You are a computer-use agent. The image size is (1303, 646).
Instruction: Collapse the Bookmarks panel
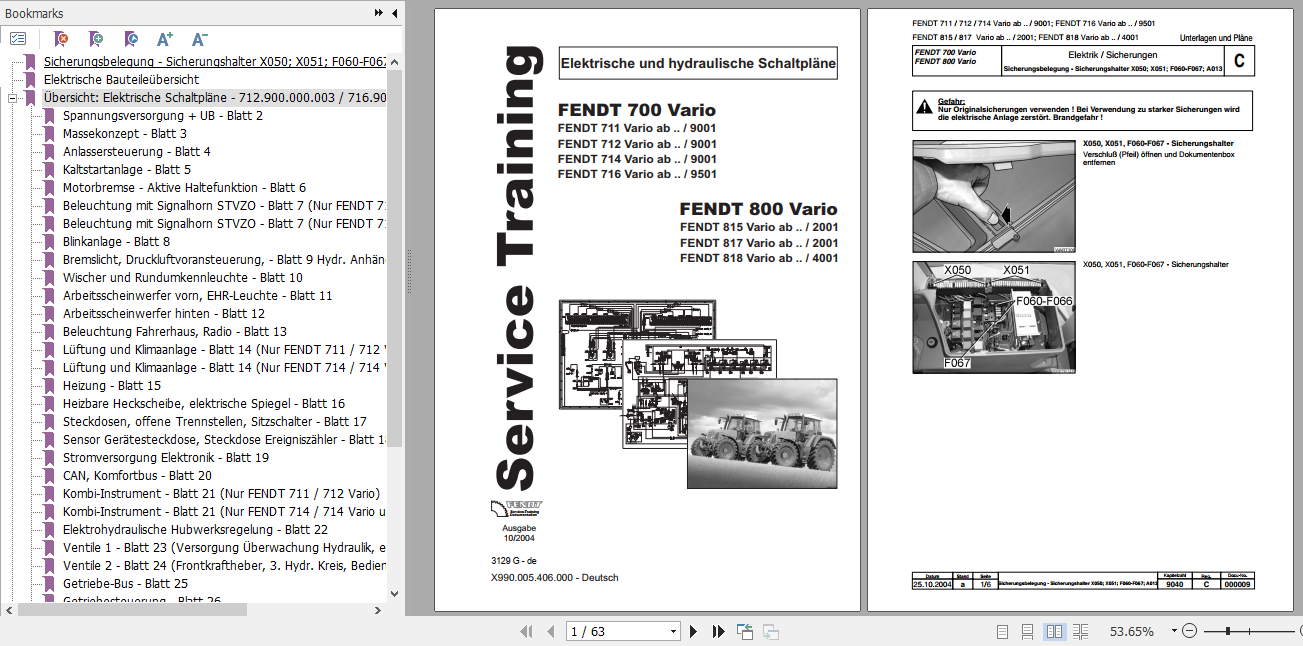click(x=394, y=13)
